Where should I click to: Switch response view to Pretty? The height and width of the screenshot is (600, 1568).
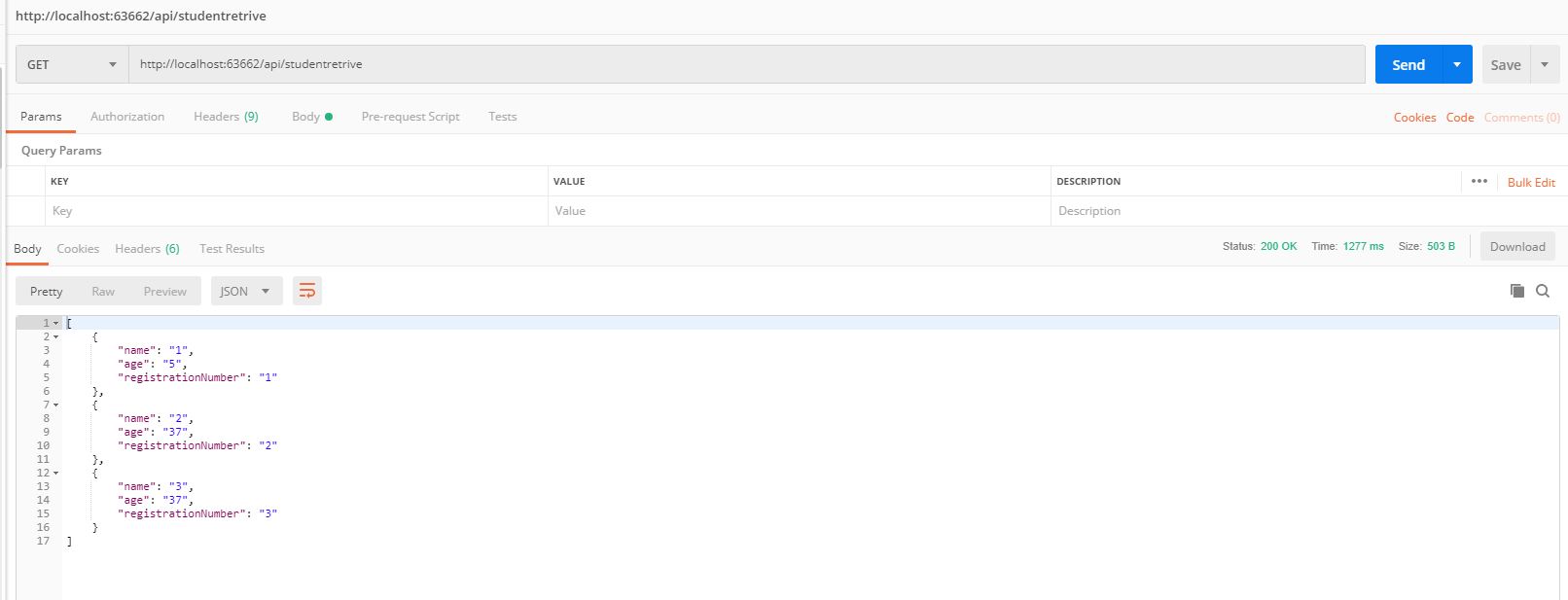pos(46,291)
